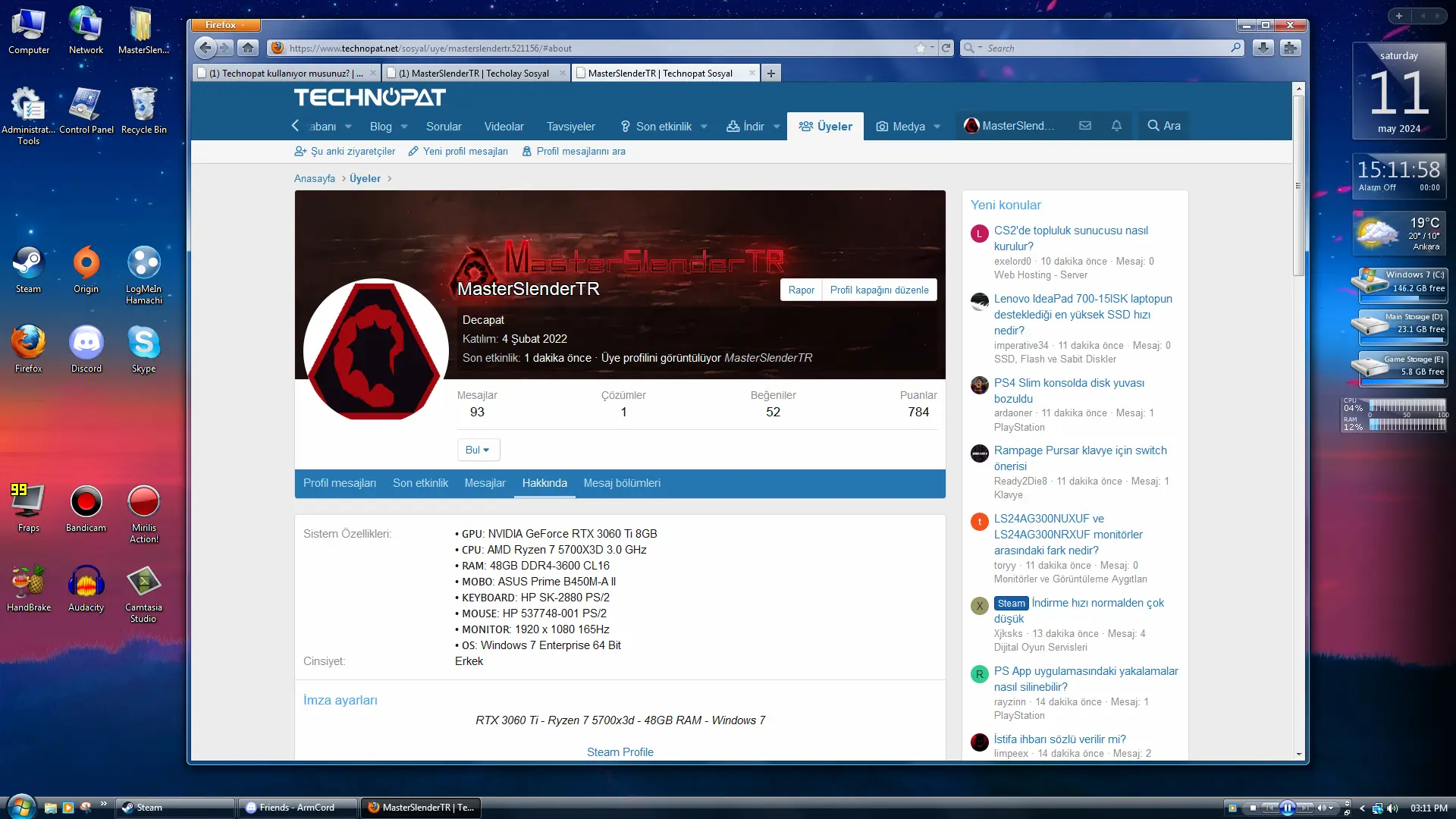1456x819 pixels.
Task: Open LogMeIn Hamachi desktop icon
Action: [143, 275]
